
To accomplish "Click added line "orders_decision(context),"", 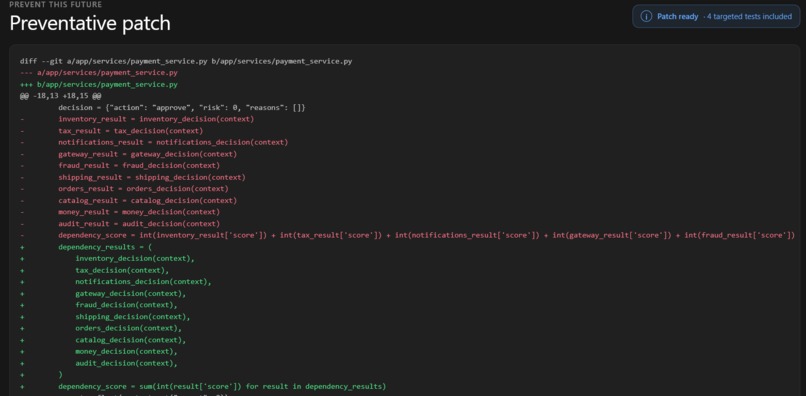I will pyautogui.click(x=129, y=328).
